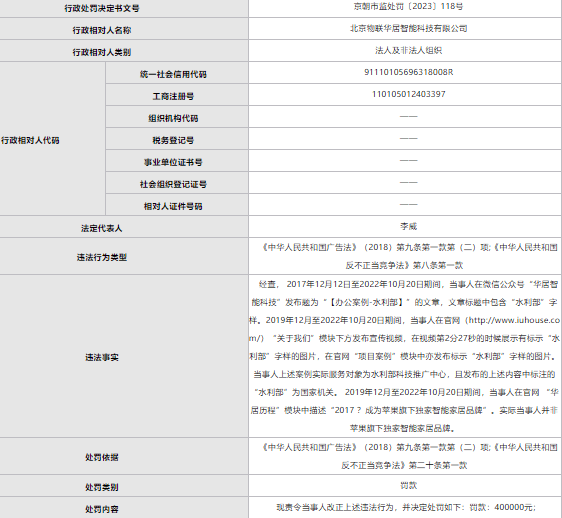The image size is (562, 518).
Task: Click the 处罚内容 label
Action: [102, 509]
